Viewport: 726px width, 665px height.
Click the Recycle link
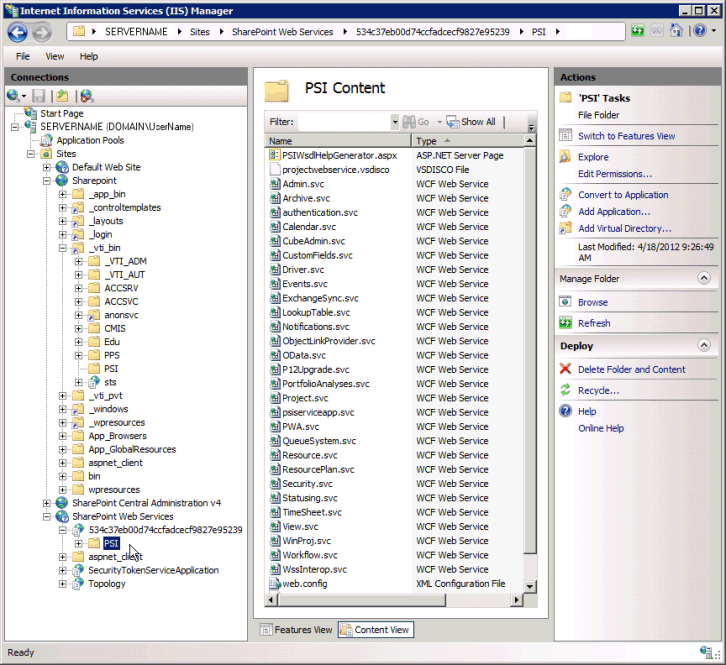tap(598, 390)
